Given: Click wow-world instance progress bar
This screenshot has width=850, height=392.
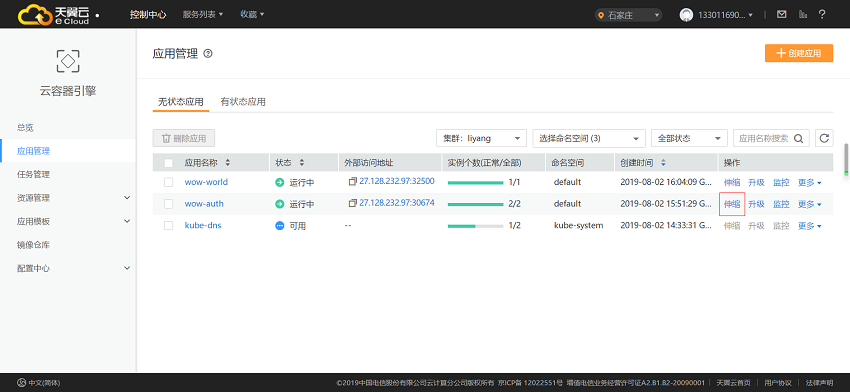Looking at the screenshot, I should (475, 183).
